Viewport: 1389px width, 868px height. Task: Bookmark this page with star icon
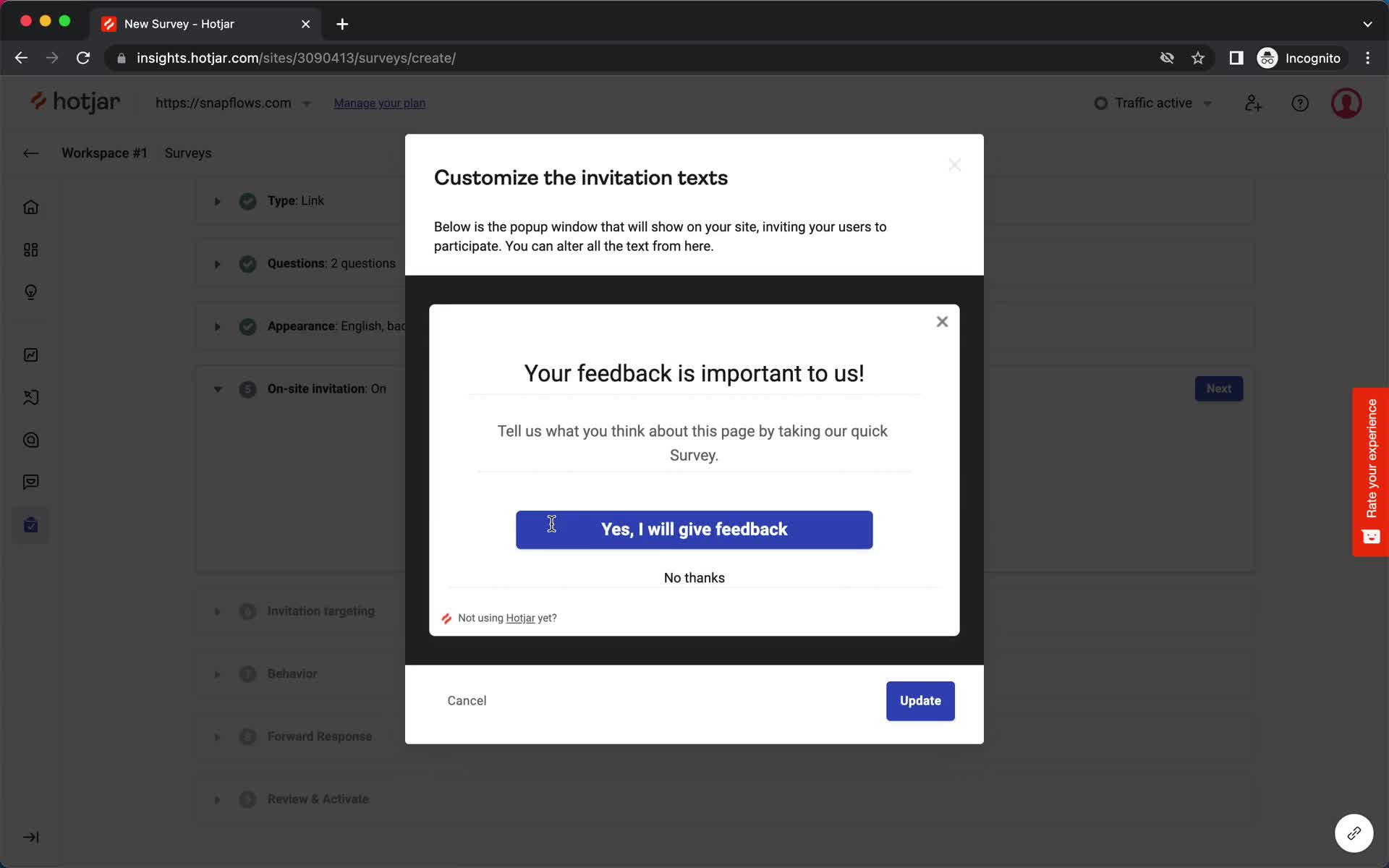[1198, 58]
